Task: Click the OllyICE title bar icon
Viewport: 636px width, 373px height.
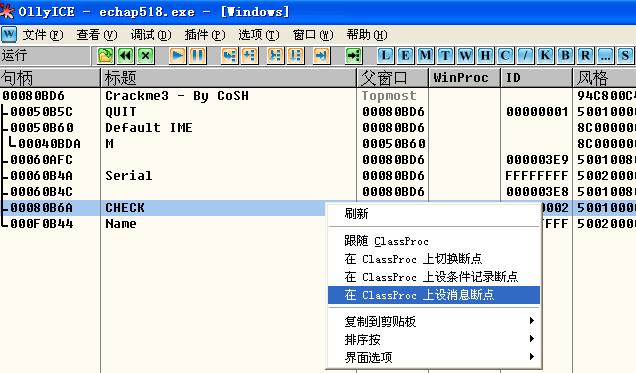Action: (7, 11)
